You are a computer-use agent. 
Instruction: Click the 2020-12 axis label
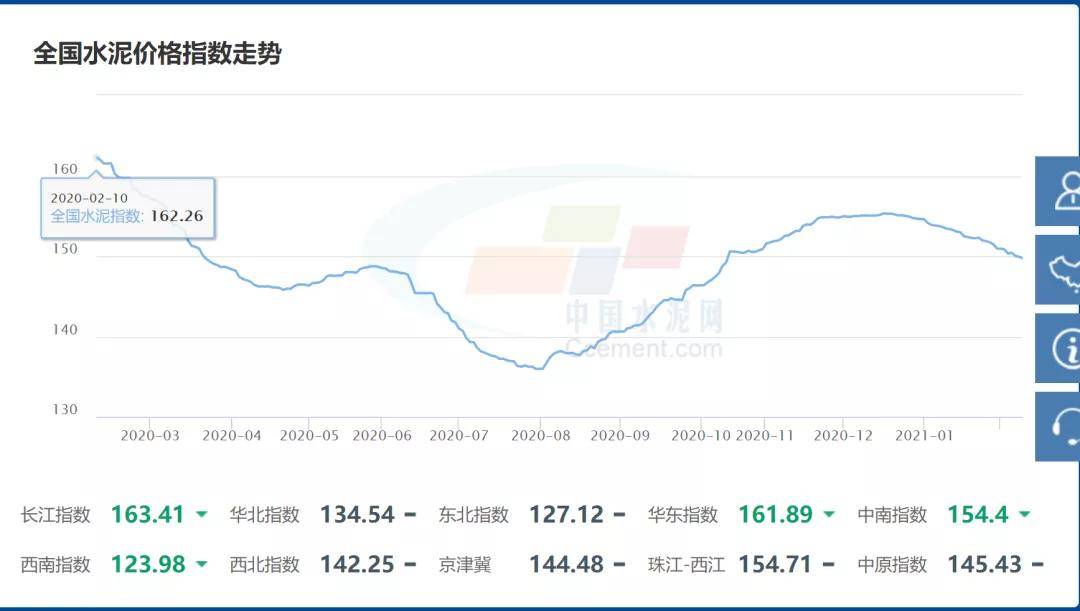coord(843,436)
